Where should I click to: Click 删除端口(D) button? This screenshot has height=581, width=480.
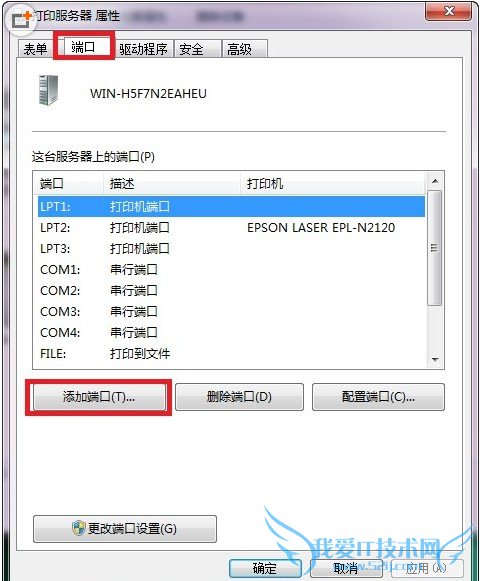(239, 397)
